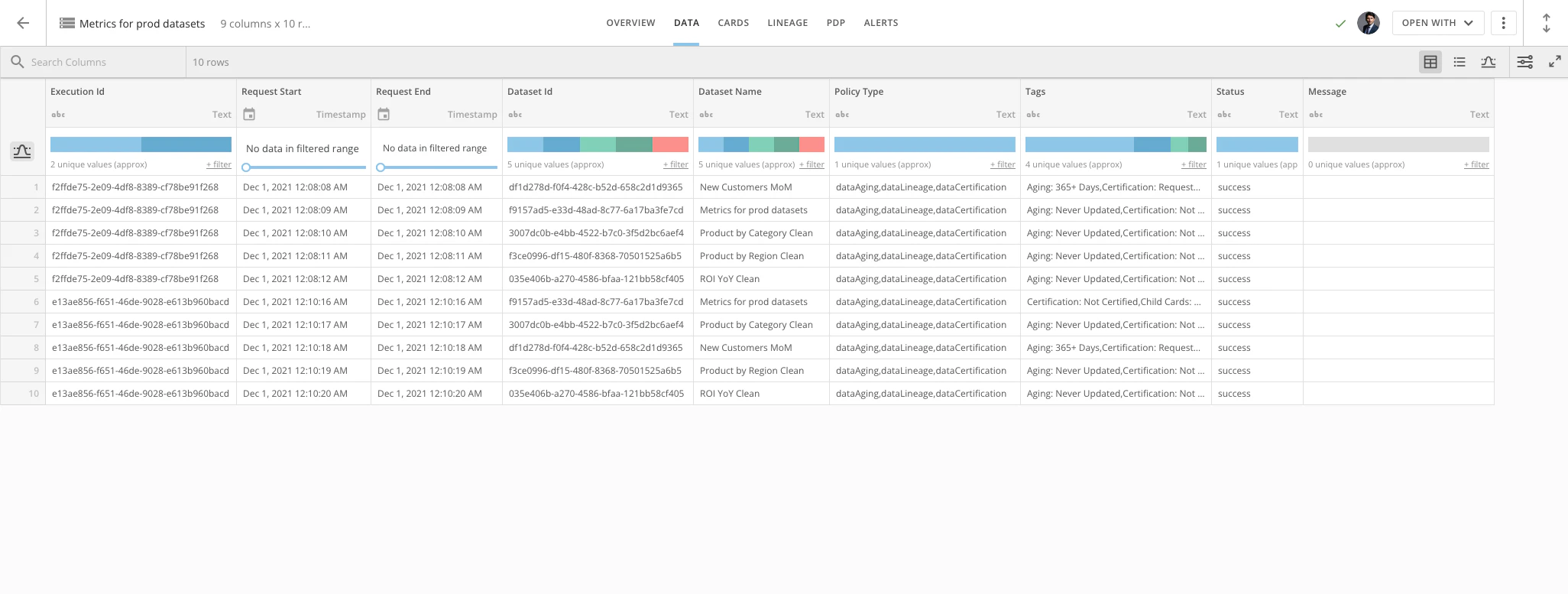The width and height of the screenshot is (1568, 594).
Task: Click Tags cell 'Certification: Not Certified,Child Cards'
Action: (1116, 302)
